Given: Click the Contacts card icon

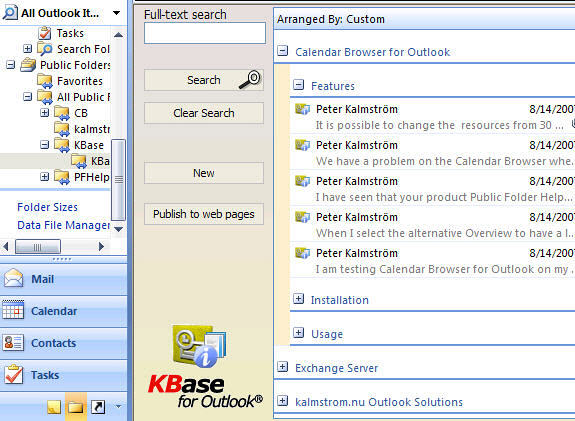Looking at the screenshot, I should pos(13,342).
